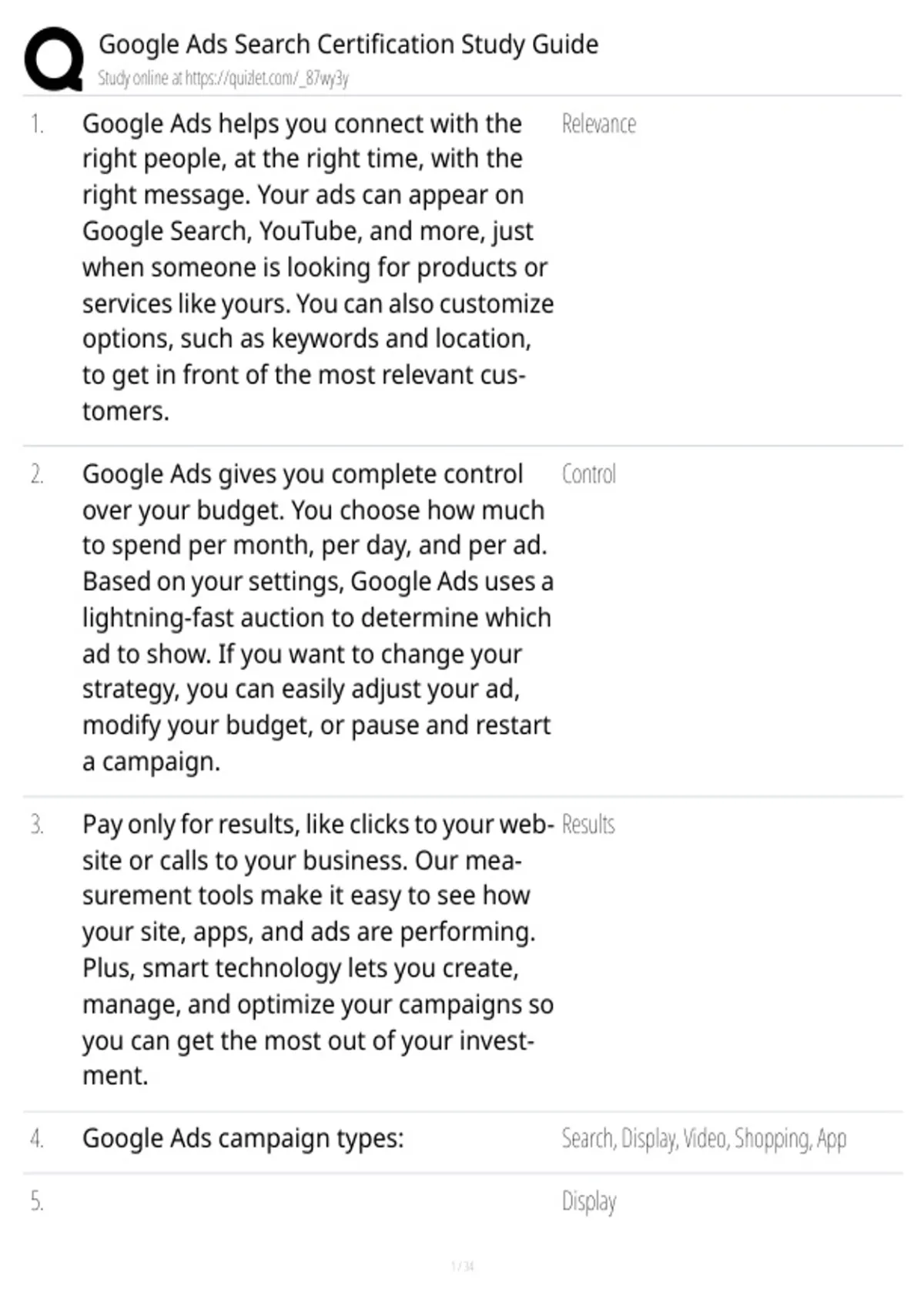The image size is (924, 1309).
Task: Click the sentence about lightning-fast auction
Action: (318, 618)
